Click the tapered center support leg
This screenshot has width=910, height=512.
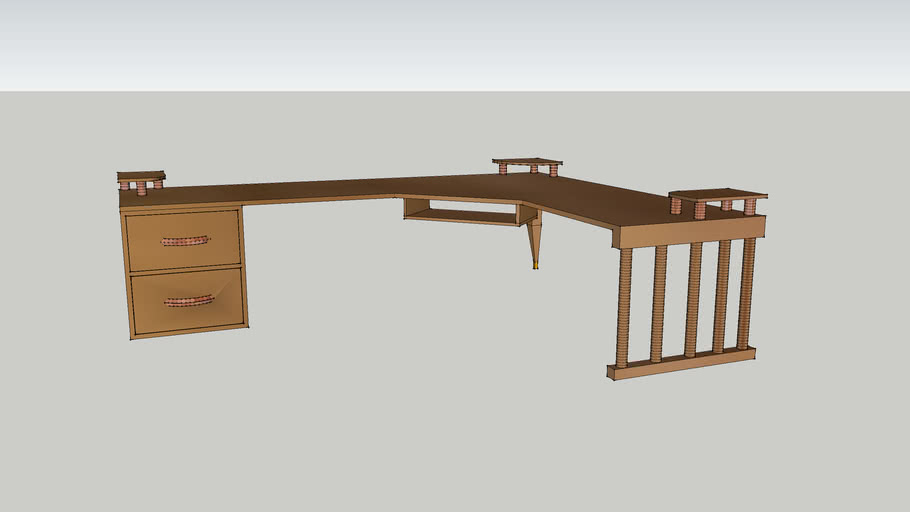coord(534,238)
